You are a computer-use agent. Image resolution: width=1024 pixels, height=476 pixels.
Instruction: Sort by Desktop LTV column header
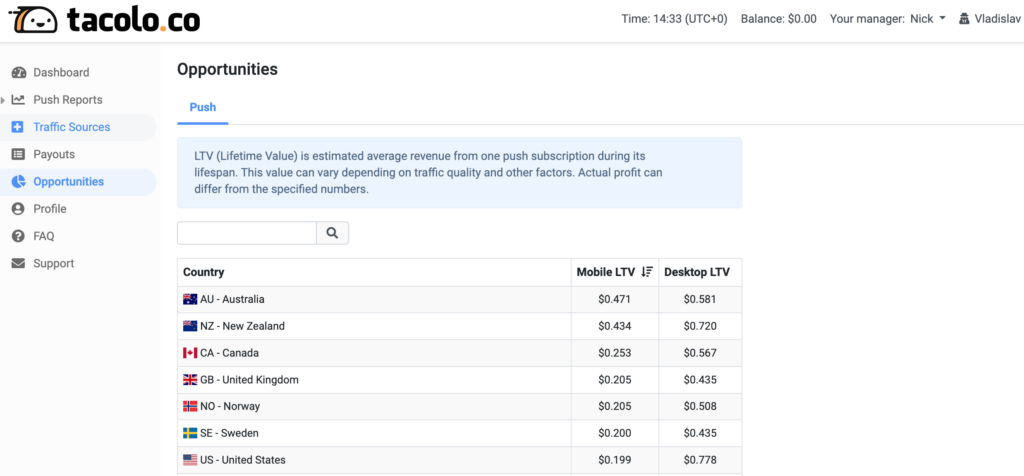pyautogui.click(x=699, y=272)
